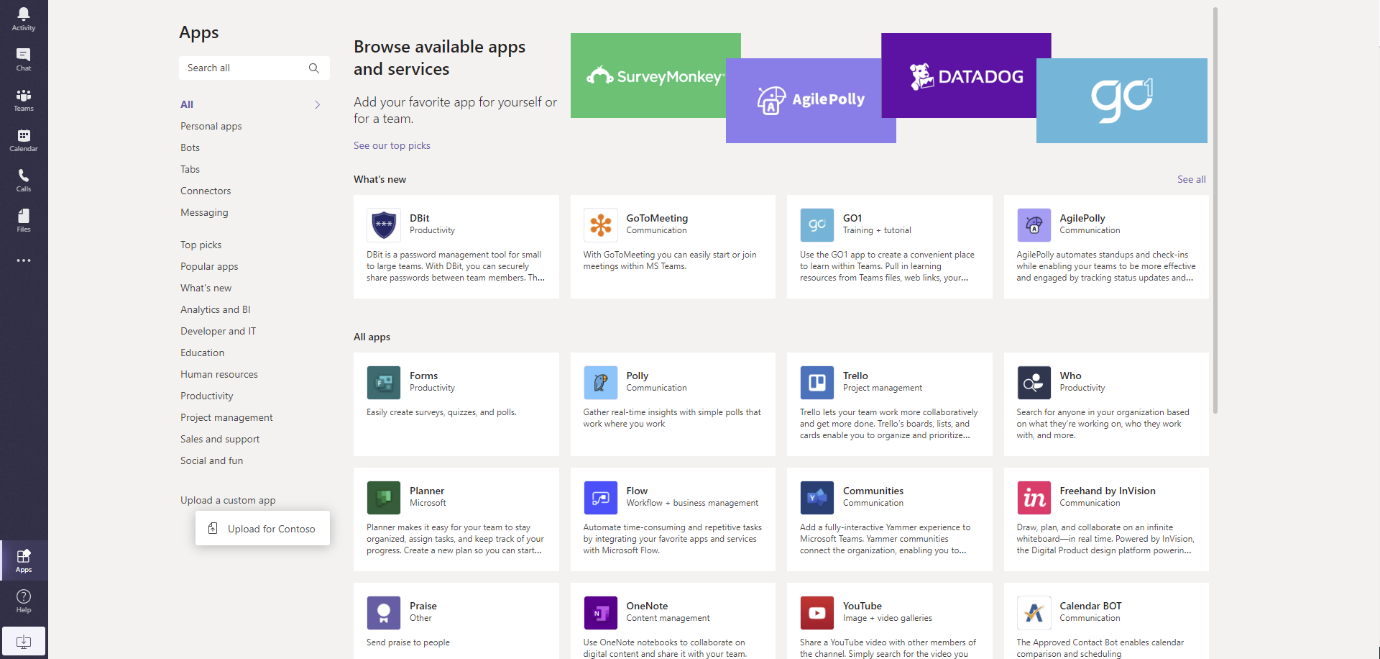Open the AgilePolly app icon in What's new

(x=1034, y=225)
